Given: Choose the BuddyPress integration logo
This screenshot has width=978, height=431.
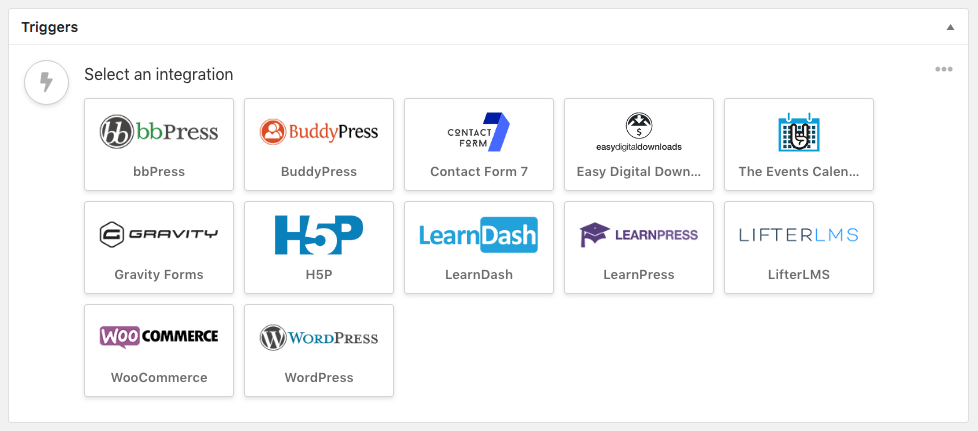Looking at the screenshot, I should (319, 132).
